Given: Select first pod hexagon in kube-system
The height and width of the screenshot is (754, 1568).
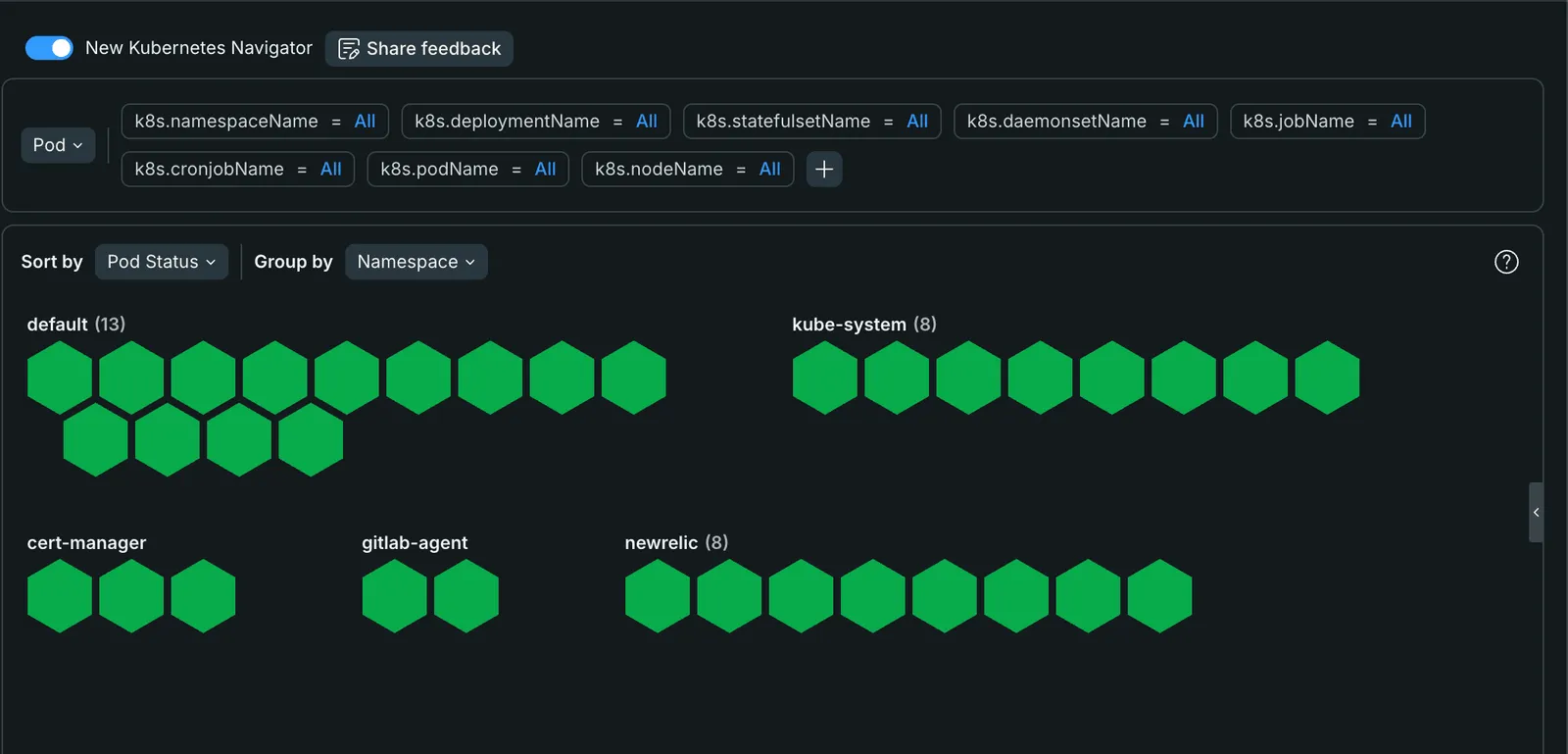Looking at the screenshot, I should pyautogui.click(x=825, y=377).
